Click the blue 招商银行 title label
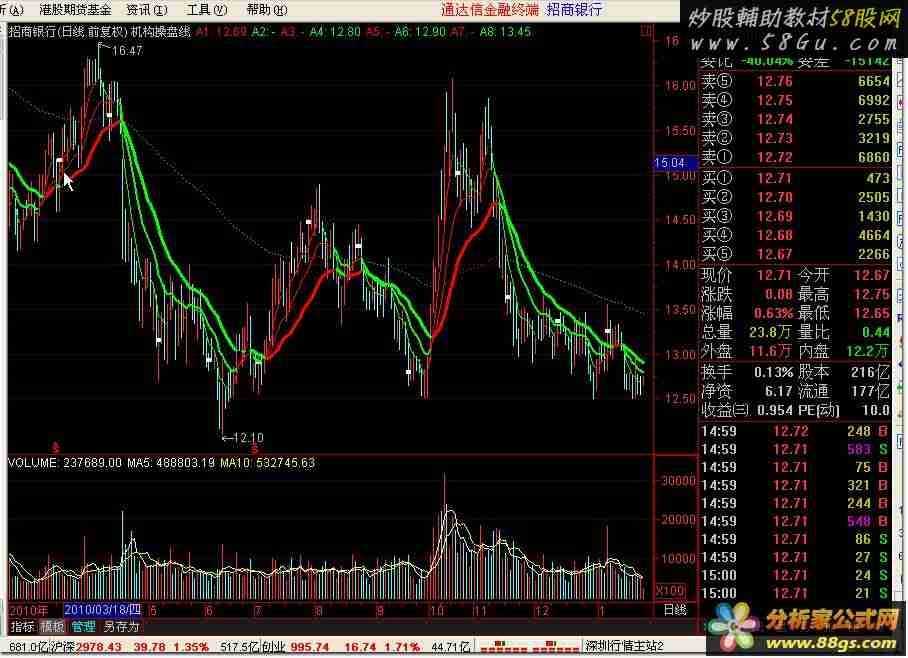Image resolution: width=908 pixels, height=658 pixels. (x=574, y=10)
